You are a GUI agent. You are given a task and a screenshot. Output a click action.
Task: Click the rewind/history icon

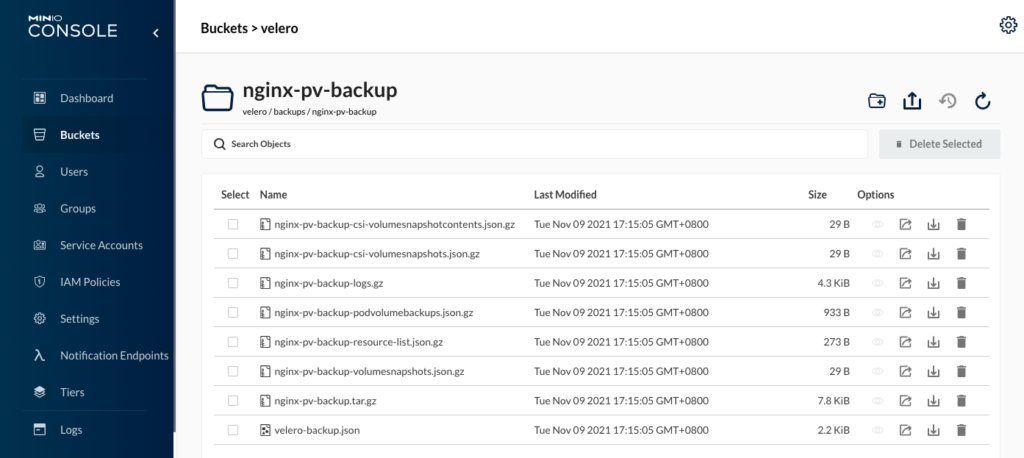(x=947, y=100)
